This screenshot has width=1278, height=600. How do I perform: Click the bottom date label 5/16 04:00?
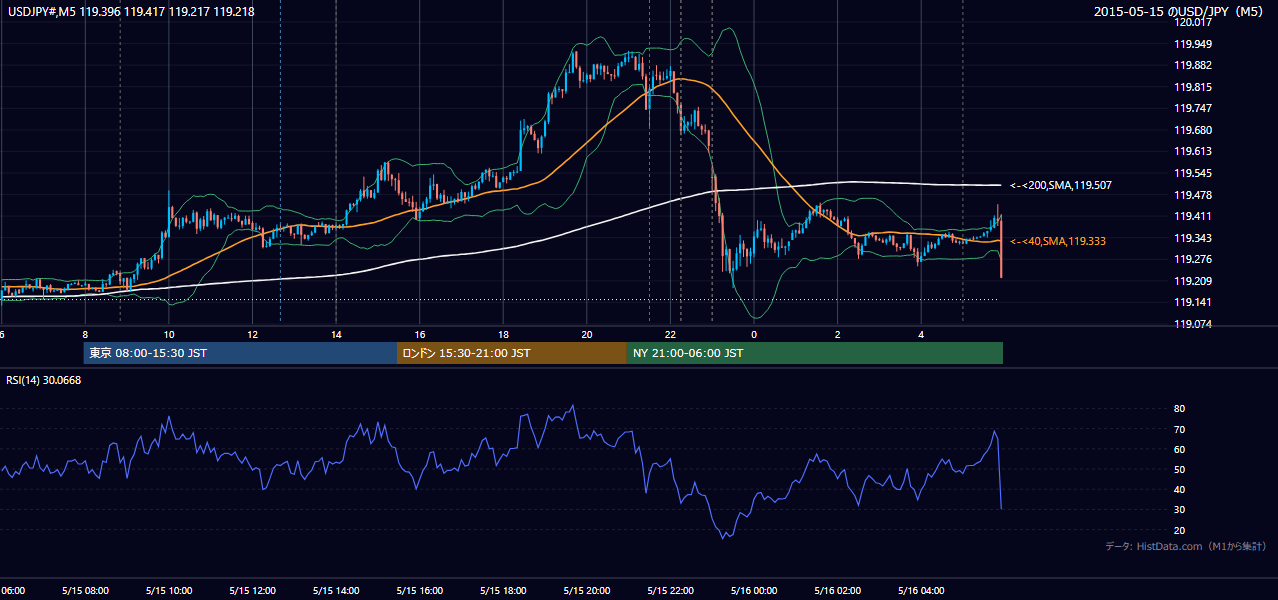pos(920,590)
